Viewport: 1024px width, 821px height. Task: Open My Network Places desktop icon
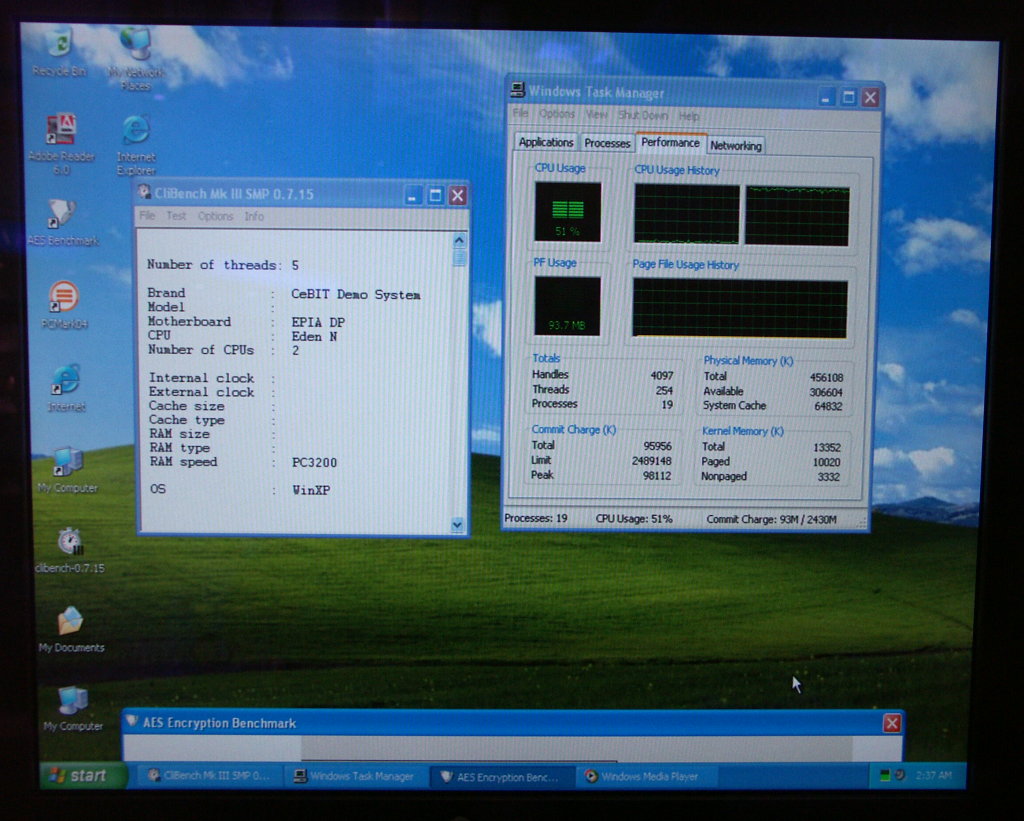click(136, 59)
